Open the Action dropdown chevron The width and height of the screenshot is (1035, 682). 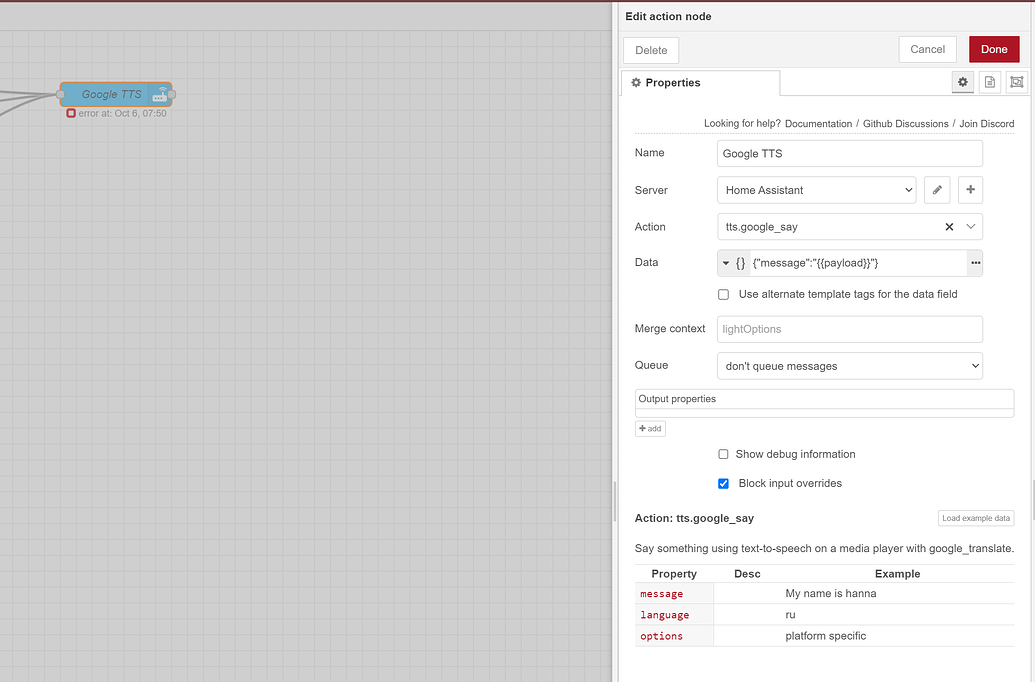click(970, 226)
